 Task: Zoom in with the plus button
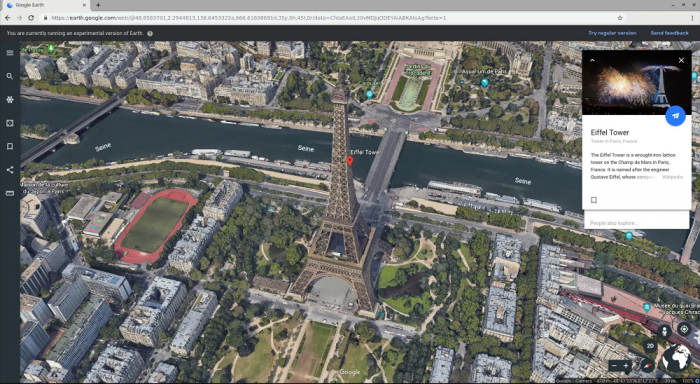click(x=626, y=366)
